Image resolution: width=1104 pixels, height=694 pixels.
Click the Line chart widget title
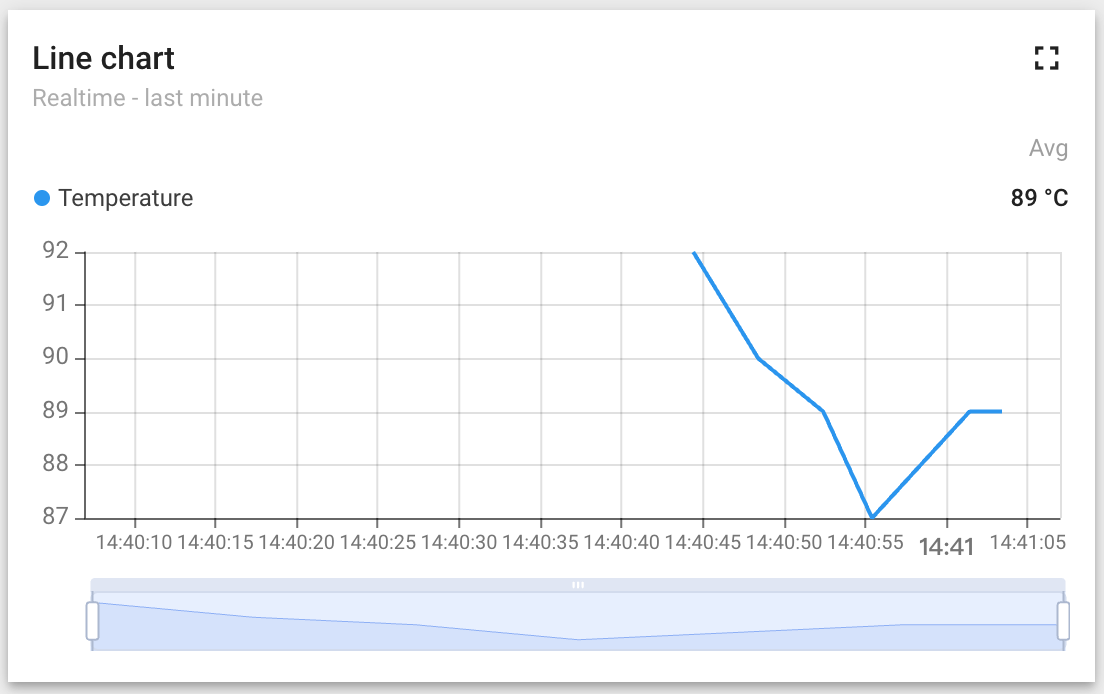[x=103, y=58]
